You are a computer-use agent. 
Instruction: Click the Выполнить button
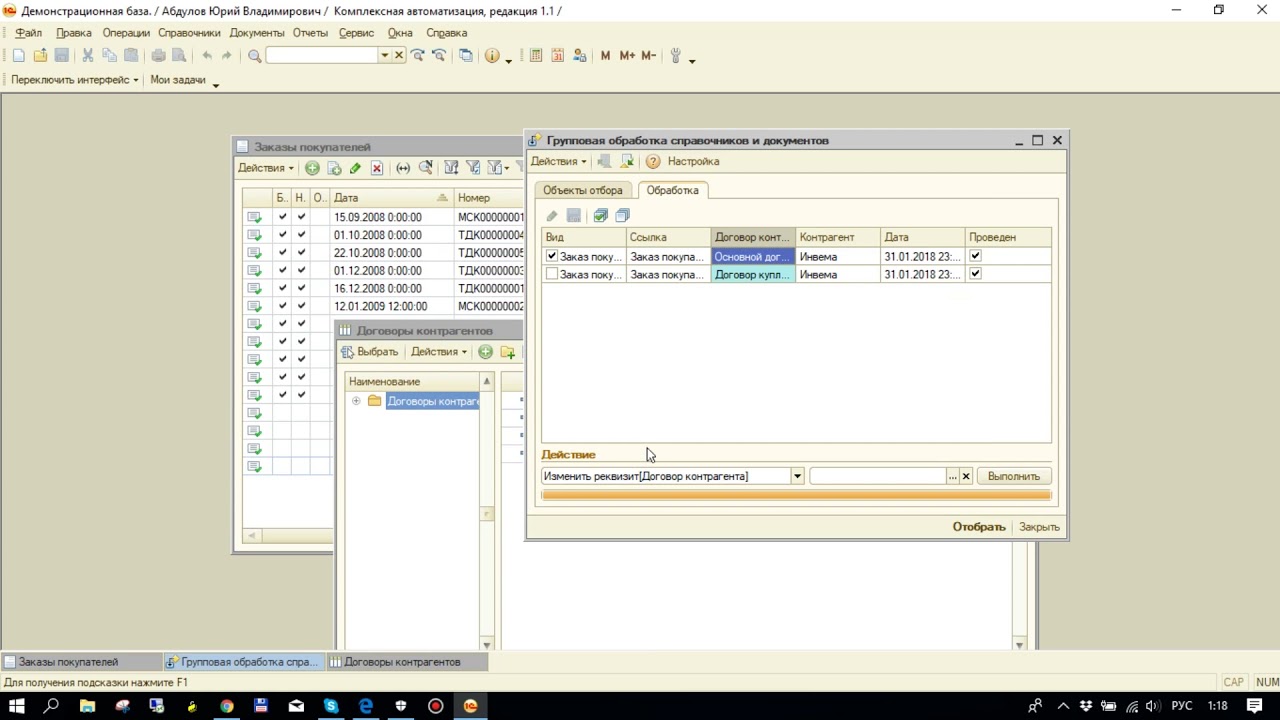pyautogui.click(x=1014, y=476)
